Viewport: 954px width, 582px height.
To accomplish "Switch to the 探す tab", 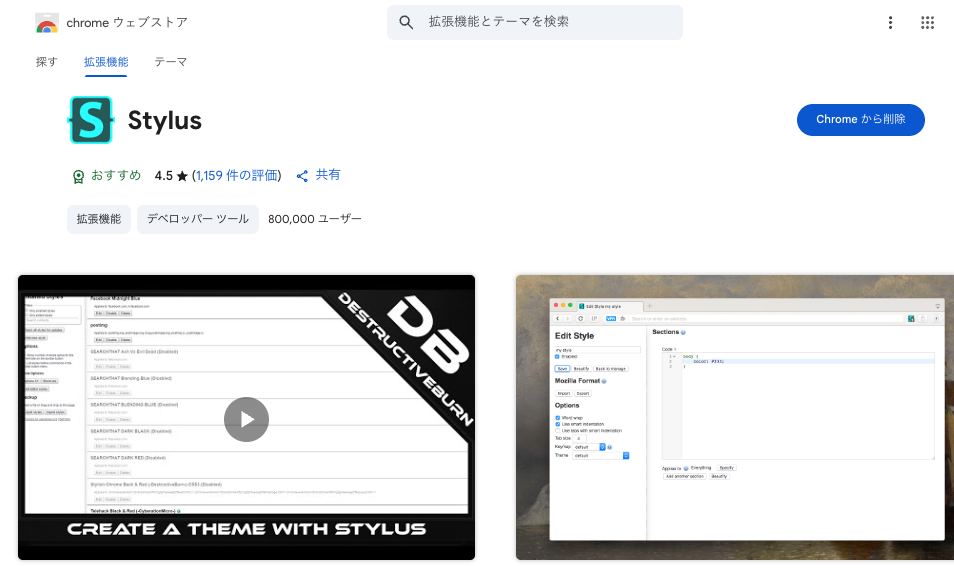I will [47, 62].
